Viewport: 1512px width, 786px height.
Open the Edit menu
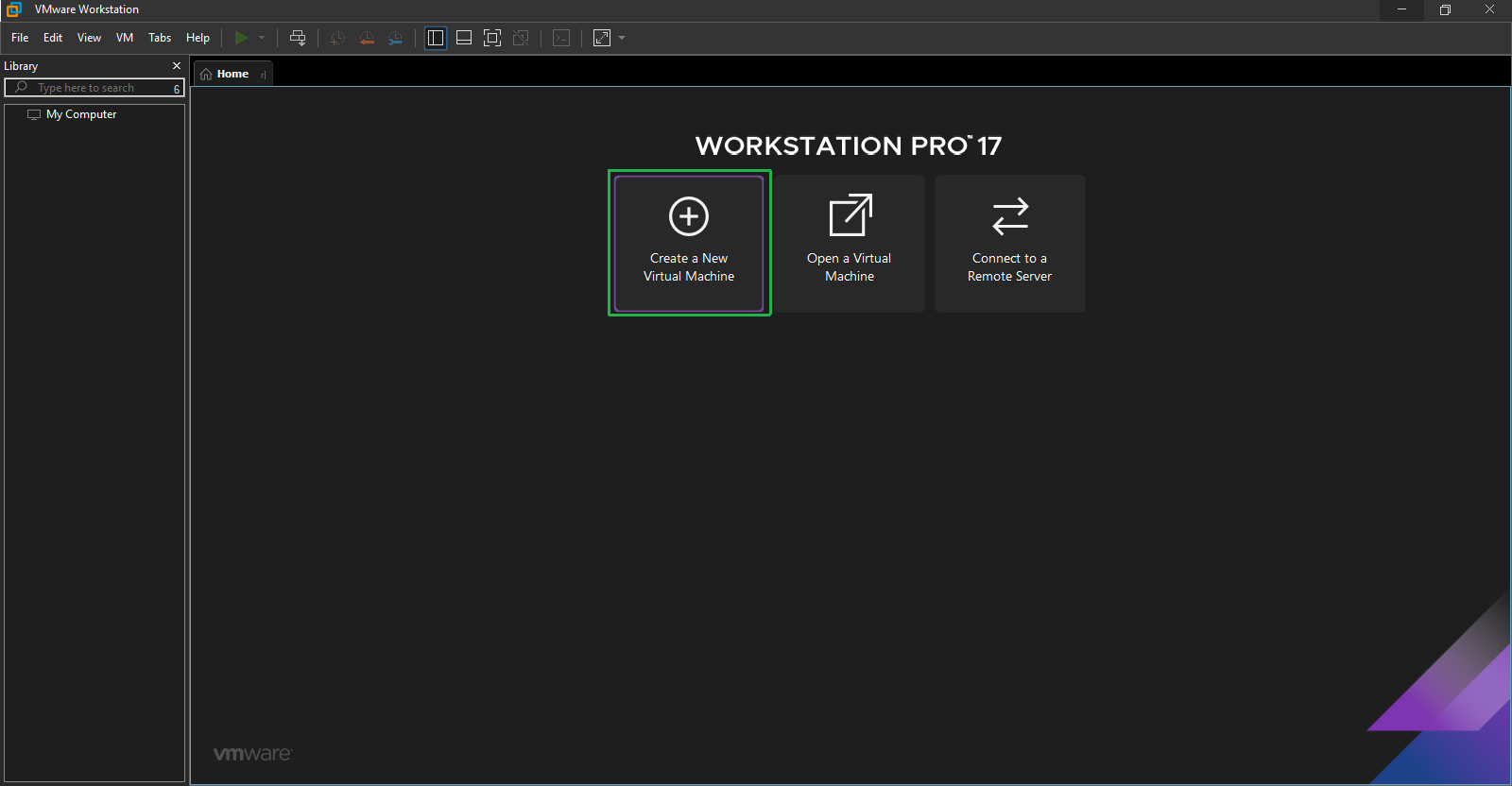coord(53,38)
